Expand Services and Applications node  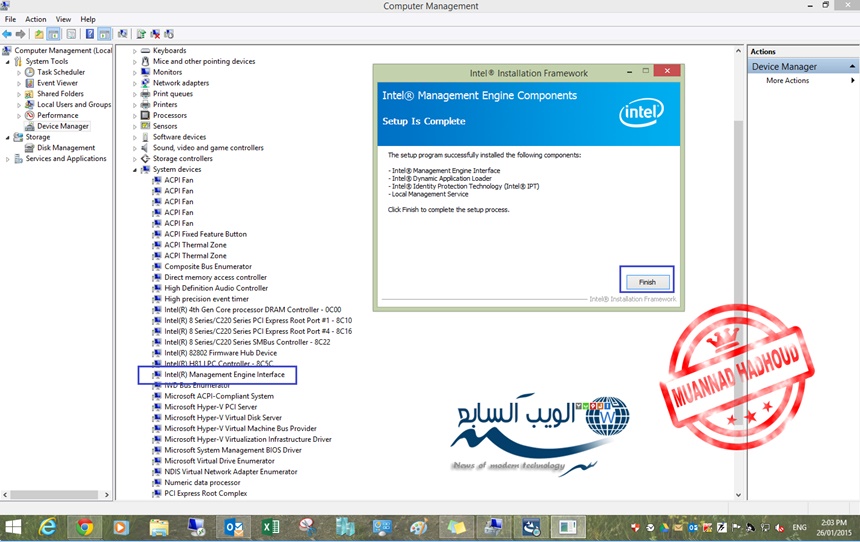click(x=8, y=159)
